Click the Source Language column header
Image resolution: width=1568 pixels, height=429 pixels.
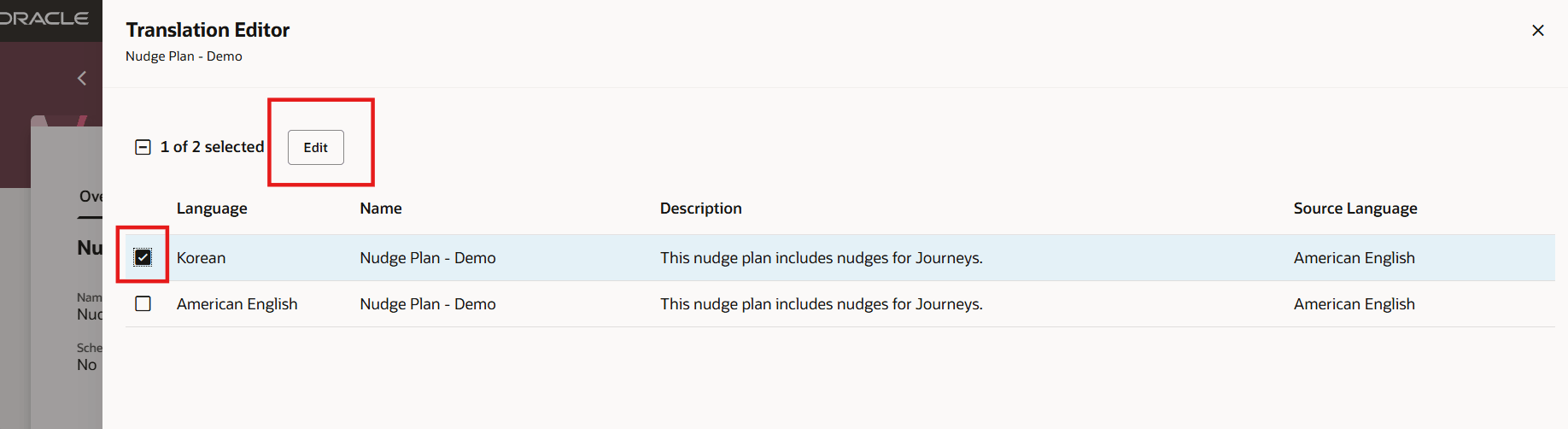pos(1354,209)
